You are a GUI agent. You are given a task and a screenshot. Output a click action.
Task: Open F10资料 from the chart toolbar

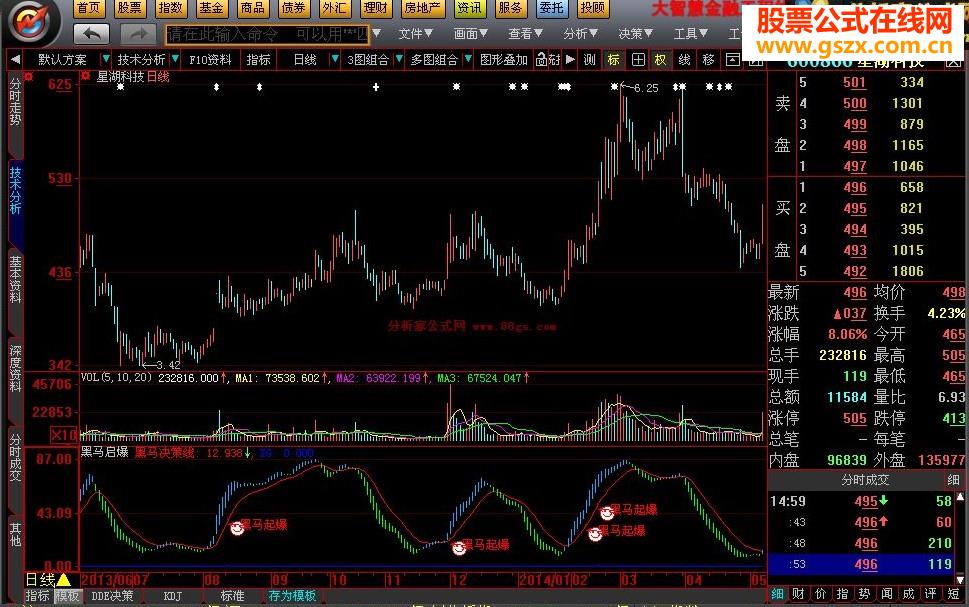click(x=210, y=60)
